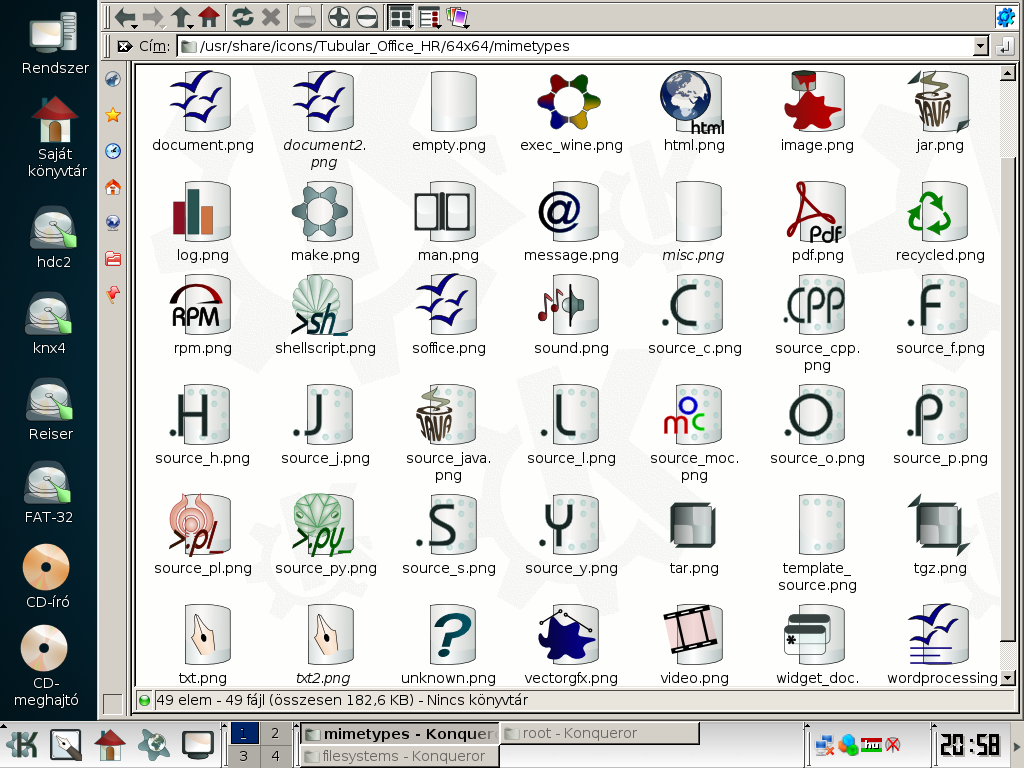Select the html.png file icon
This screenshot has height=768, width=1024.
point(694,103)
